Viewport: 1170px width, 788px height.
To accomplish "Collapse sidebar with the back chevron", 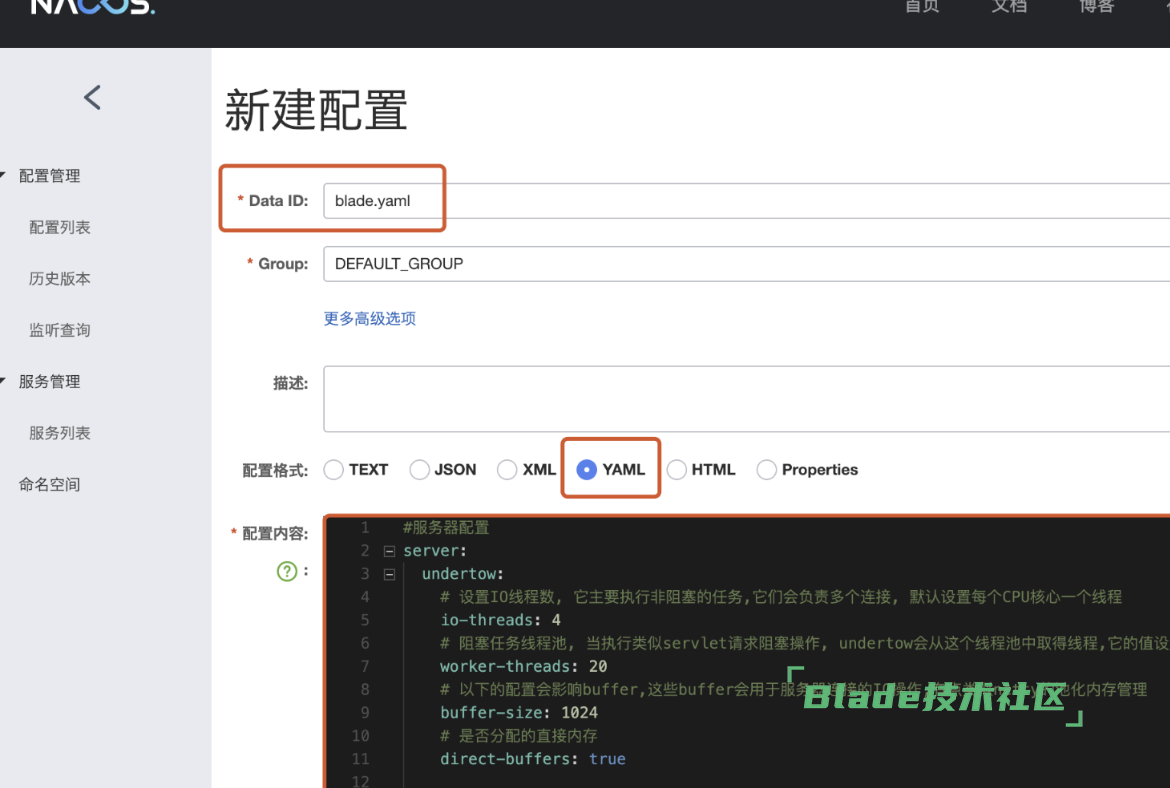I will (92, 97).
